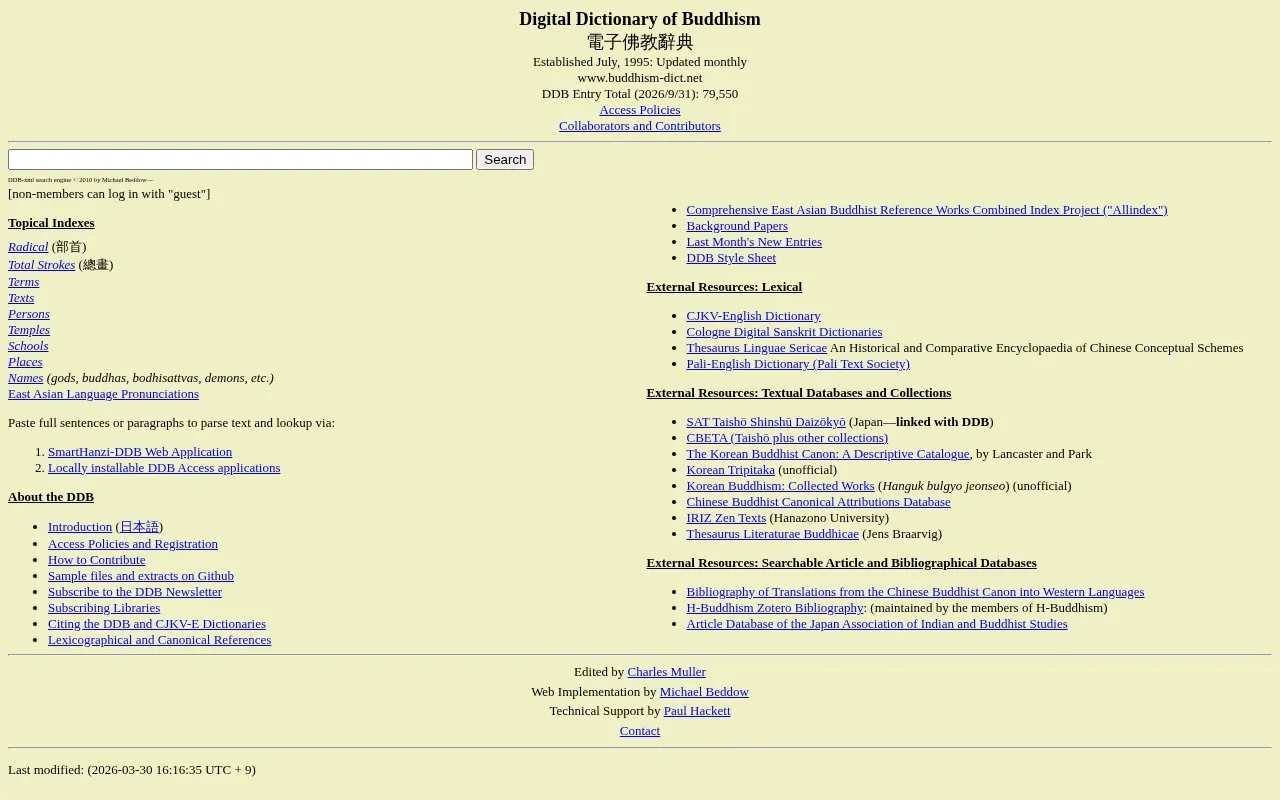This screenshot has height=800, width=1280.
Task: Browse the Persons index
Action: point(29,314)
